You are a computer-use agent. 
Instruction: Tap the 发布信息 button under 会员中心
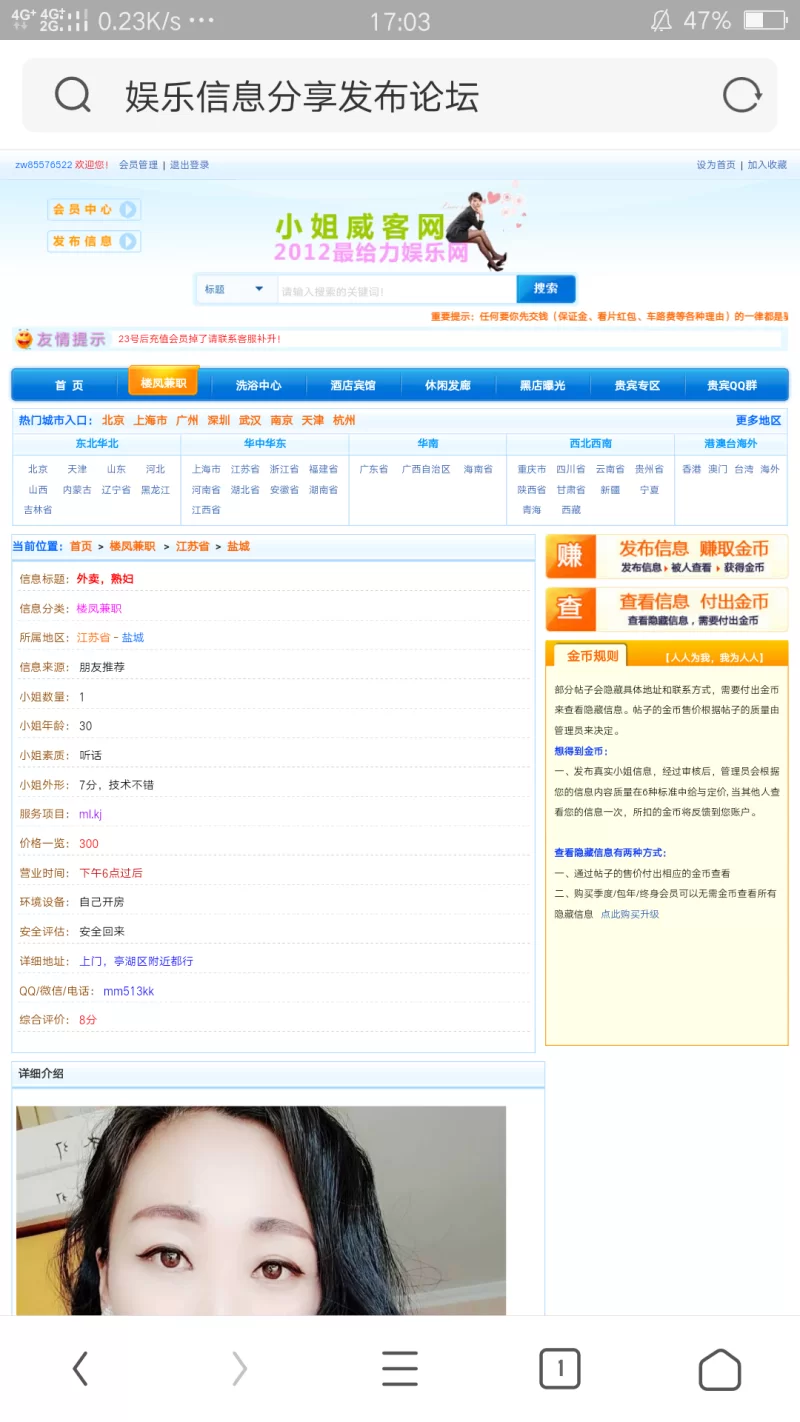pyautogui.click(x=94, y=241)
